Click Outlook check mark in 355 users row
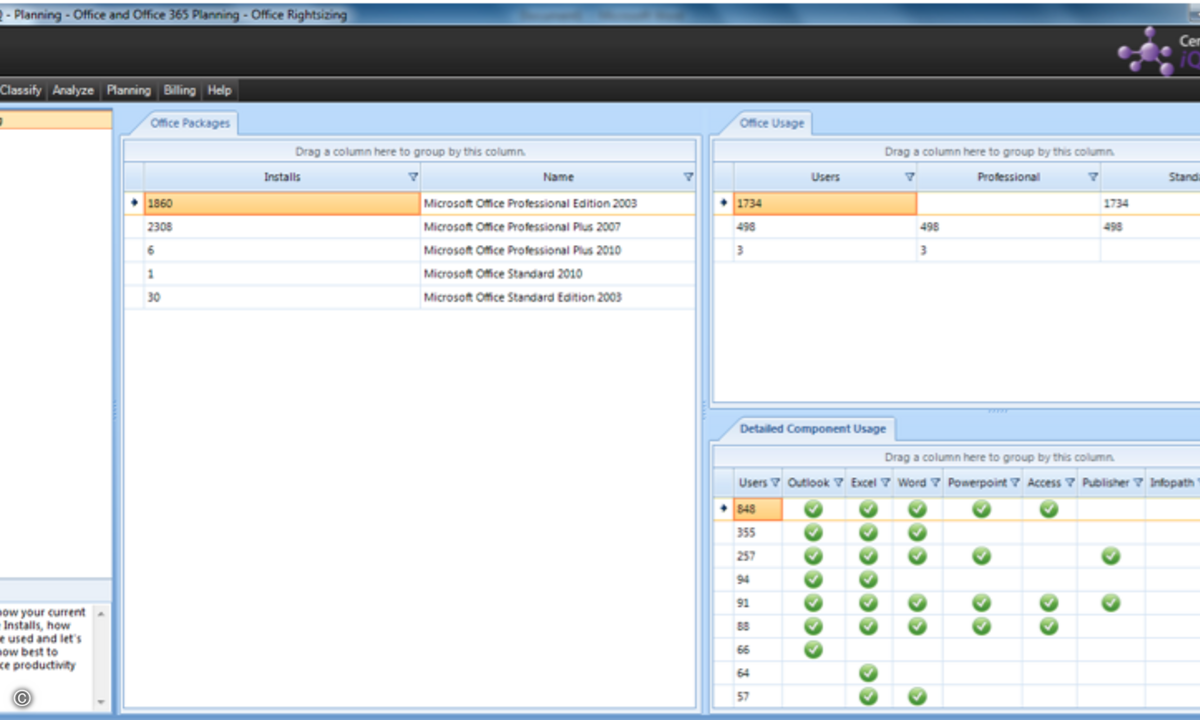 pyautogui.click(x=813, y=533)
